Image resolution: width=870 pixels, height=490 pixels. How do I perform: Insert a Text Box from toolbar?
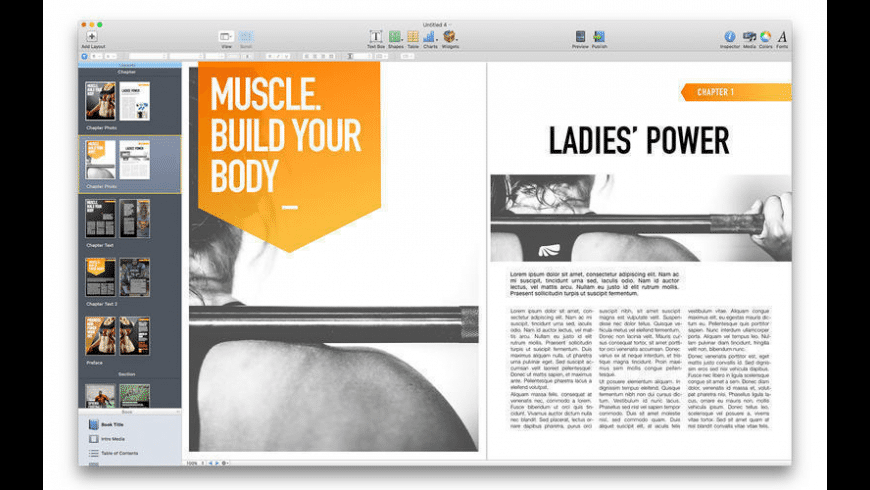[376, 37]
